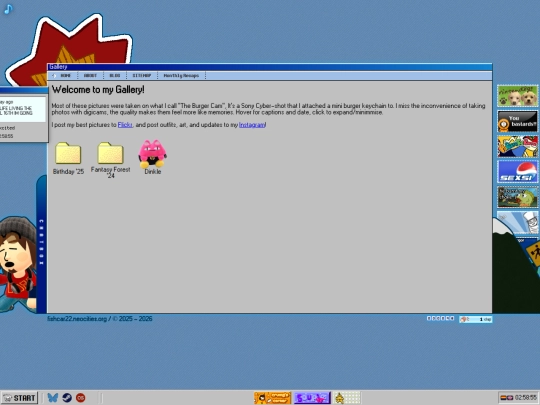Click the '1 clap' button
This screenshot has width=540, height=405.
pos(476,319)
